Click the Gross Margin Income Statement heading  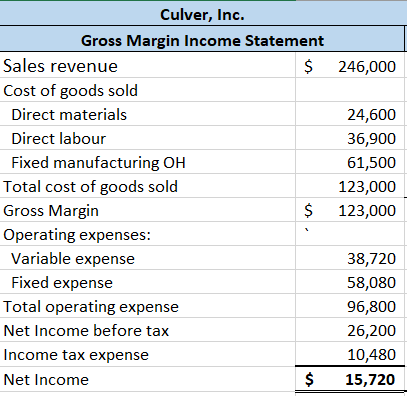(202, 41)
